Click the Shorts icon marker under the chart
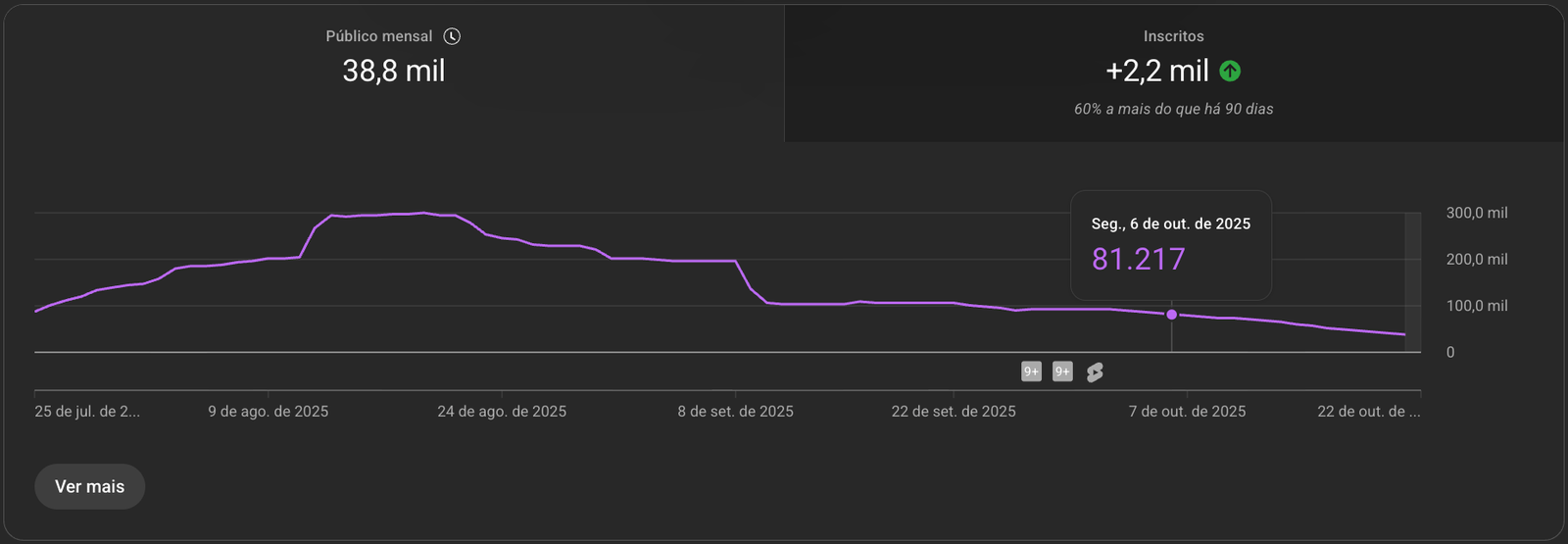This screenshot has width=1568, height=544. click(1095, 371)
